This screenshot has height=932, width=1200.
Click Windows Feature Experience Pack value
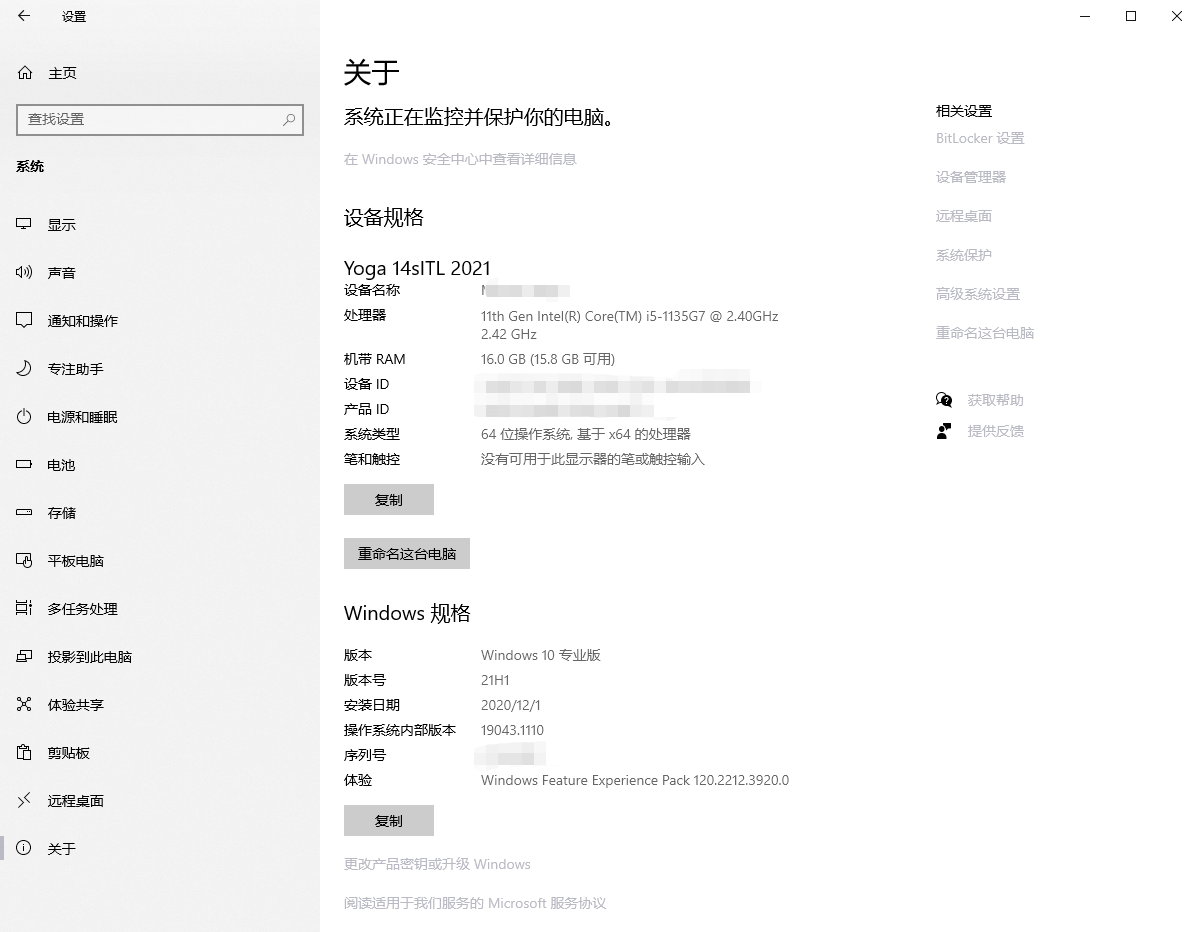pos(635,780)
